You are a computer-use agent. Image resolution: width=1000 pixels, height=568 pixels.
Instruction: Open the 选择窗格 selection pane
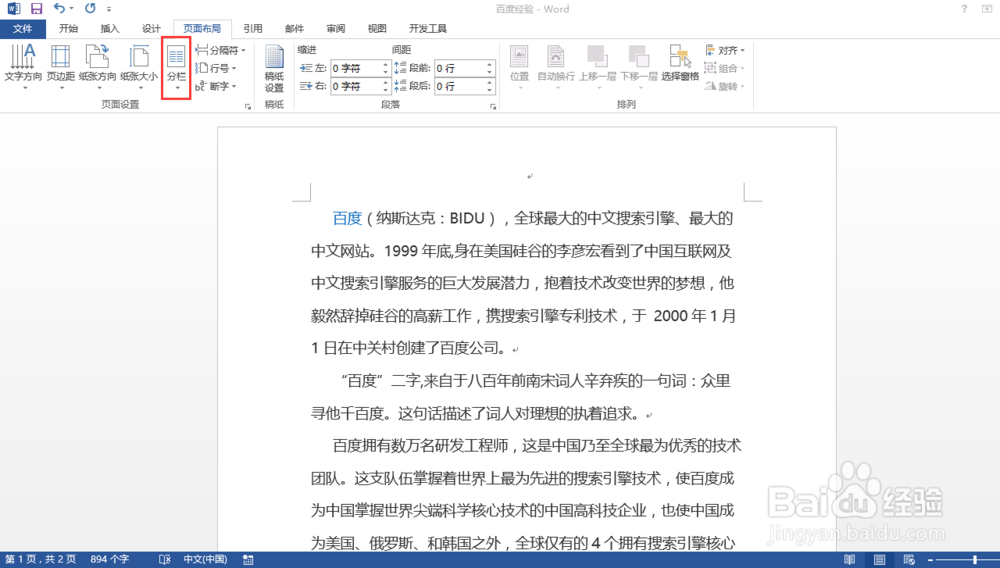click(680, 62)
